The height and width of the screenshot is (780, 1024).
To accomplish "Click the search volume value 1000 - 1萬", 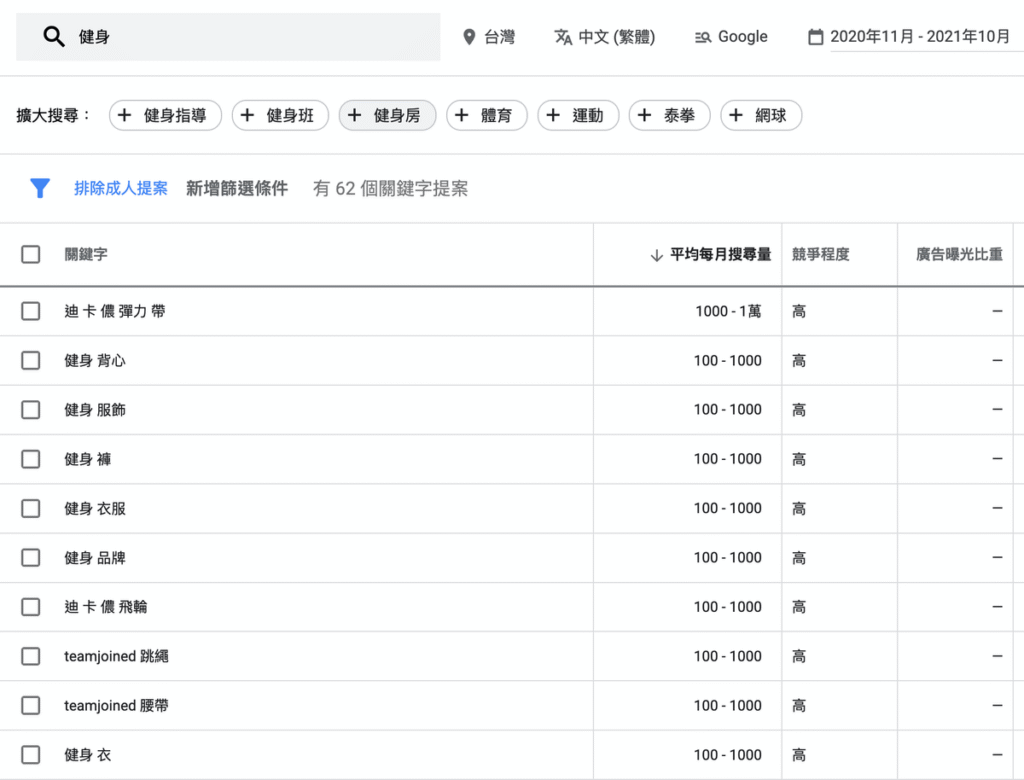I will pyautogui.click(x=728, y=311).
